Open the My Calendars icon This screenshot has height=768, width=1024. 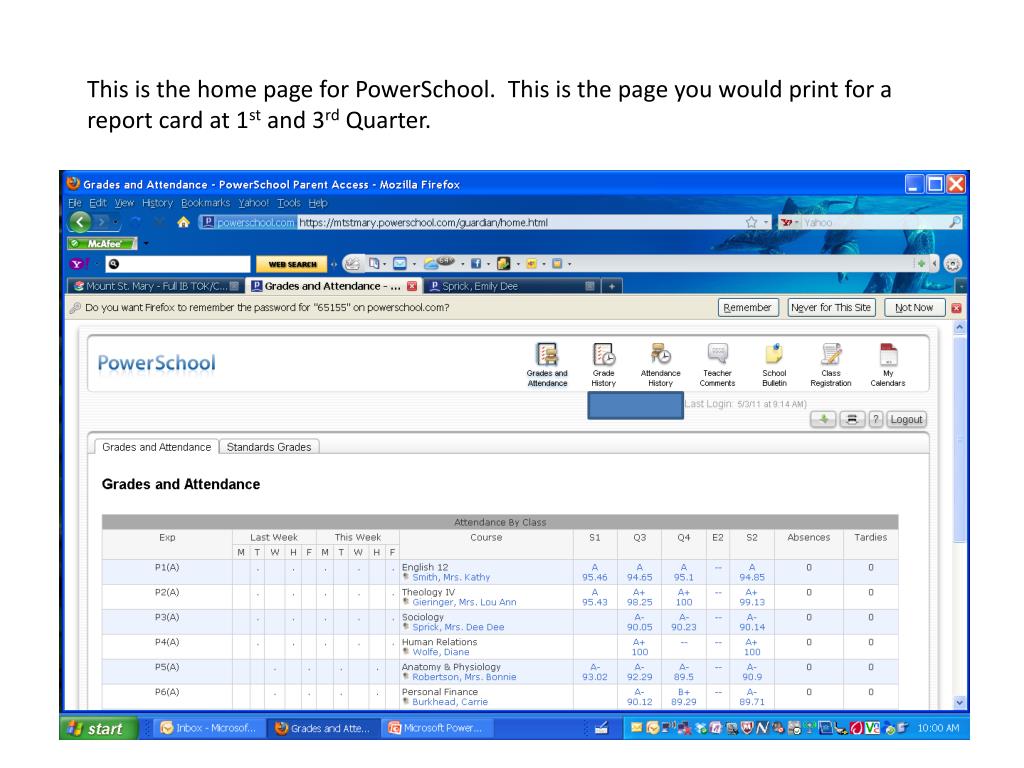click(x=888, y=365)
